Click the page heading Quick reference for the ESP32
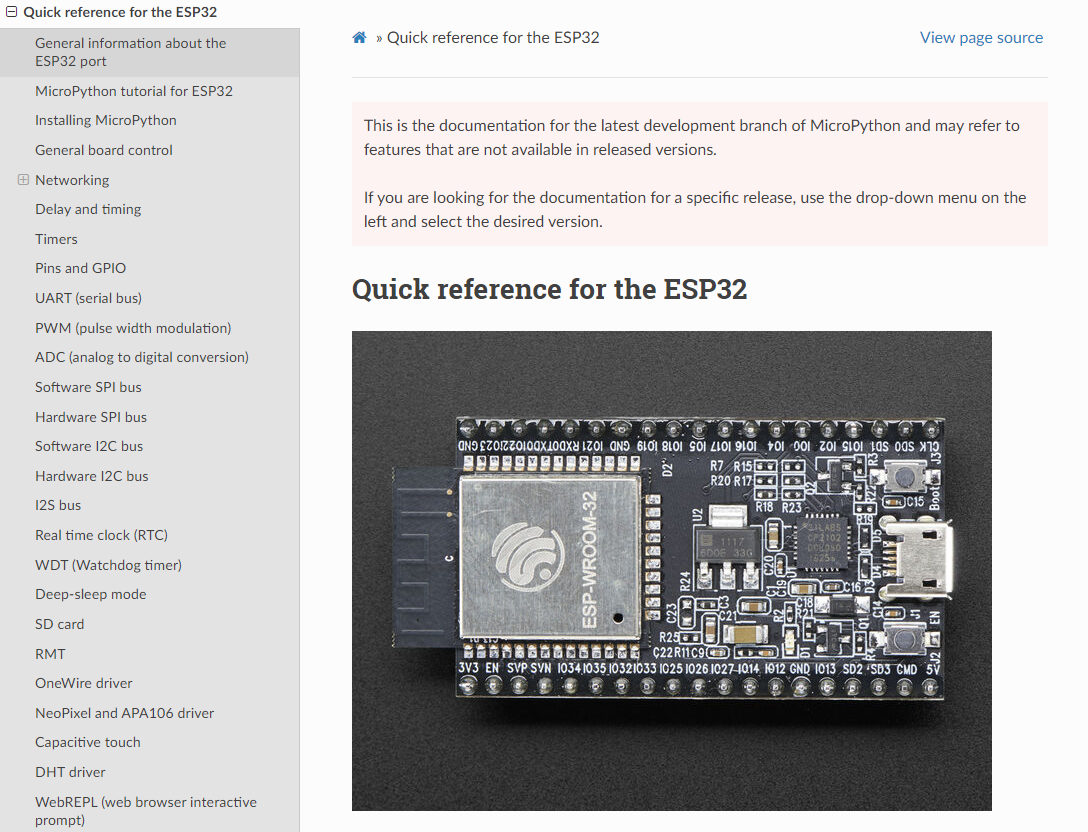Screen dimensions: 1088x832 [549, 289]
